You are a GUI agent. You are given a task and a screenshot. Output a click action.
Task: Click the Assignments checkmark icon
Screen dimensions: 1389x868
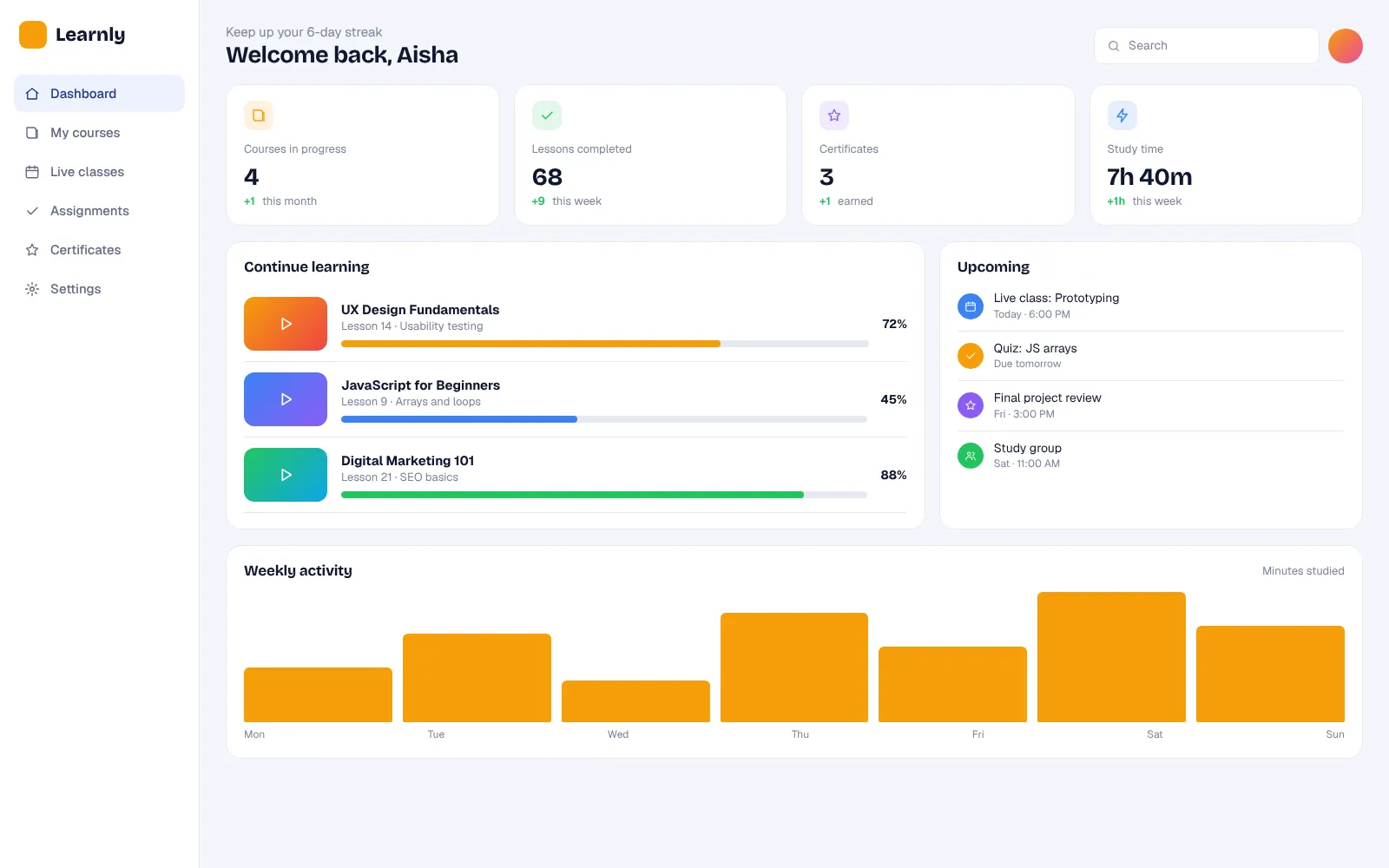32,211
